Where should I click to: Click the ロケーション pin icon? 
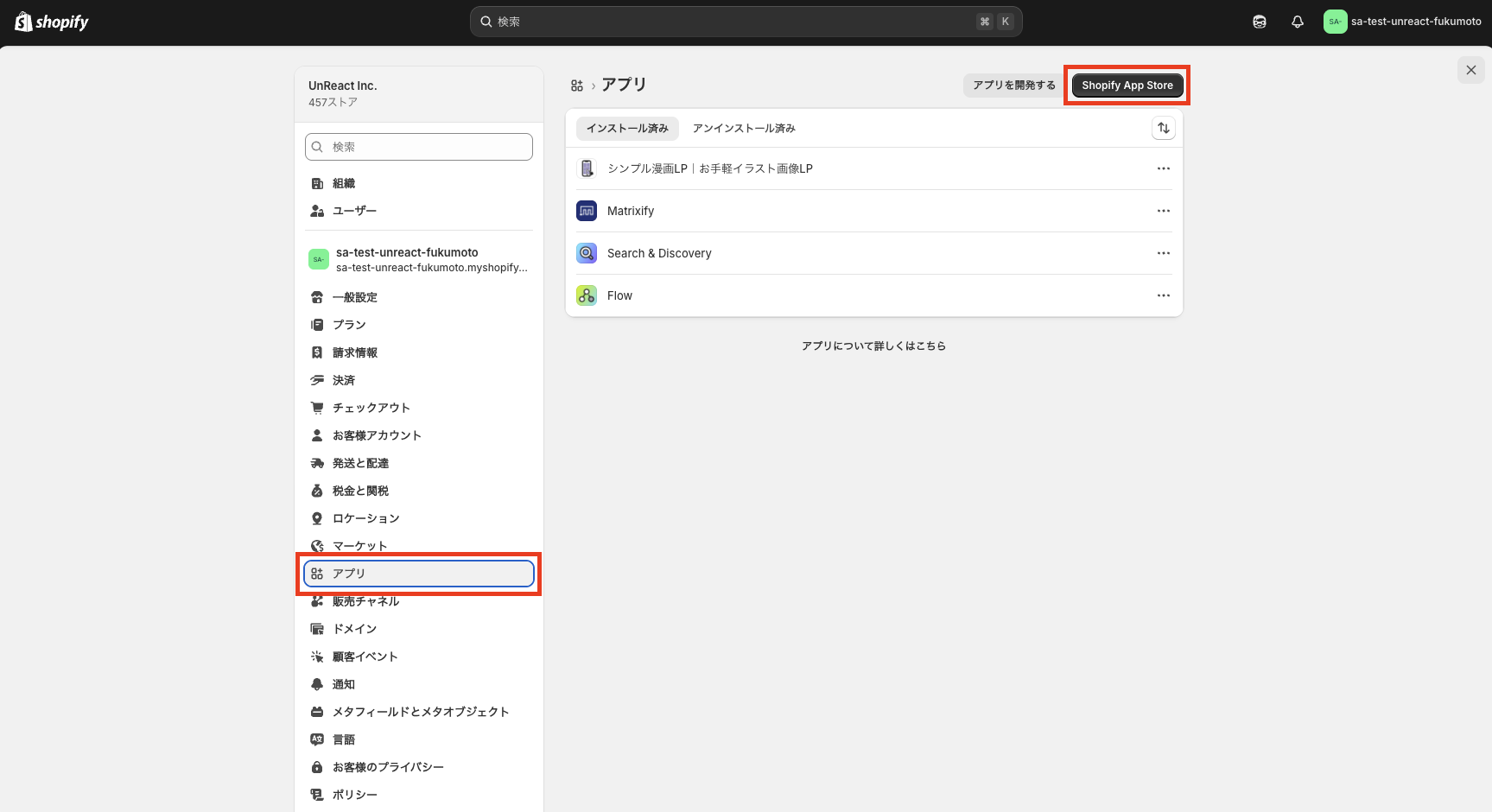tap(317, 518)
